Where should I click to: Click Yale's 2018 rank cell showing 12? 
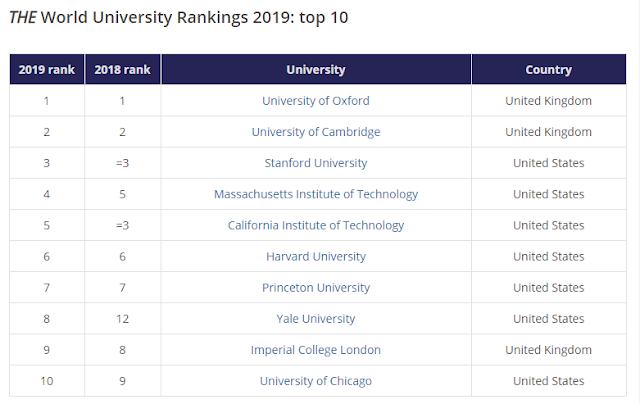coord(122,319)
